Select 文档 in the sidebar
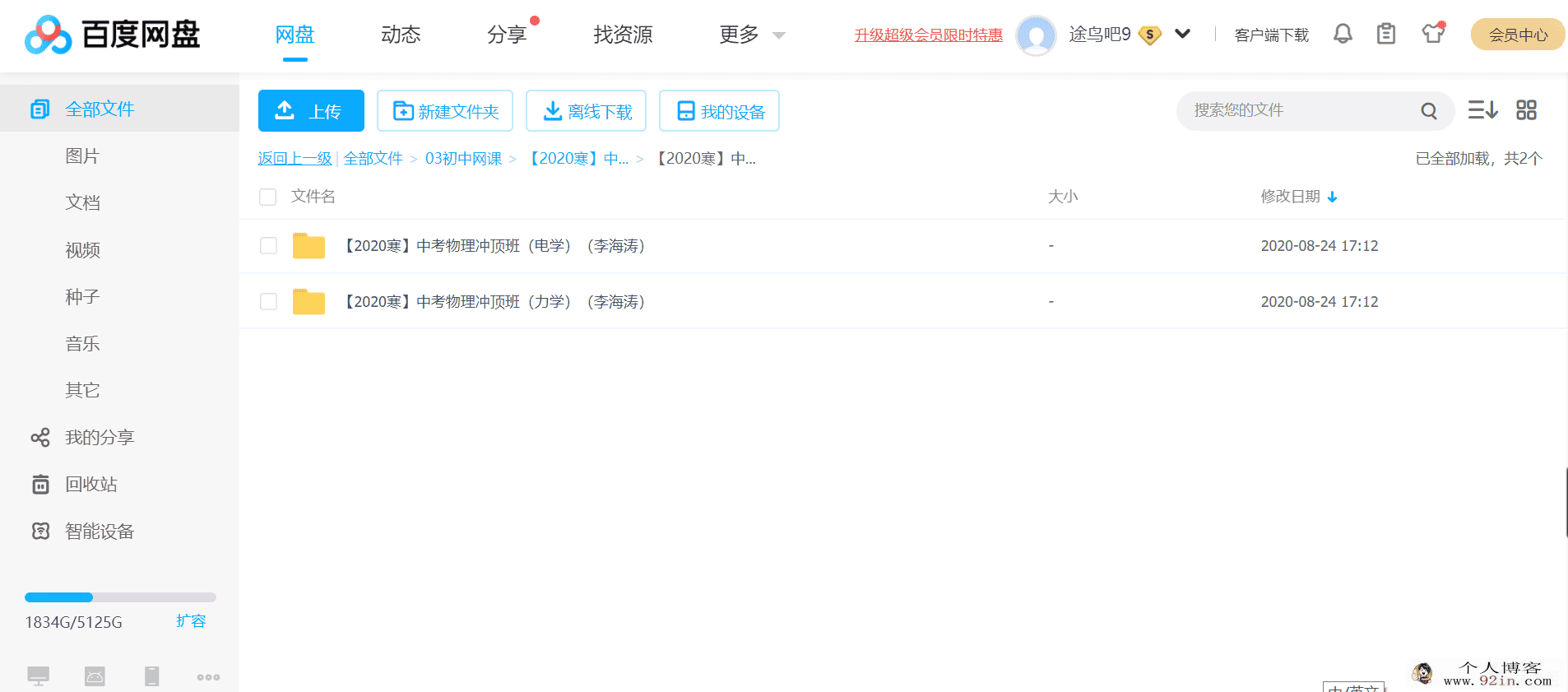 pyautogui.click(x=82, y=202)
